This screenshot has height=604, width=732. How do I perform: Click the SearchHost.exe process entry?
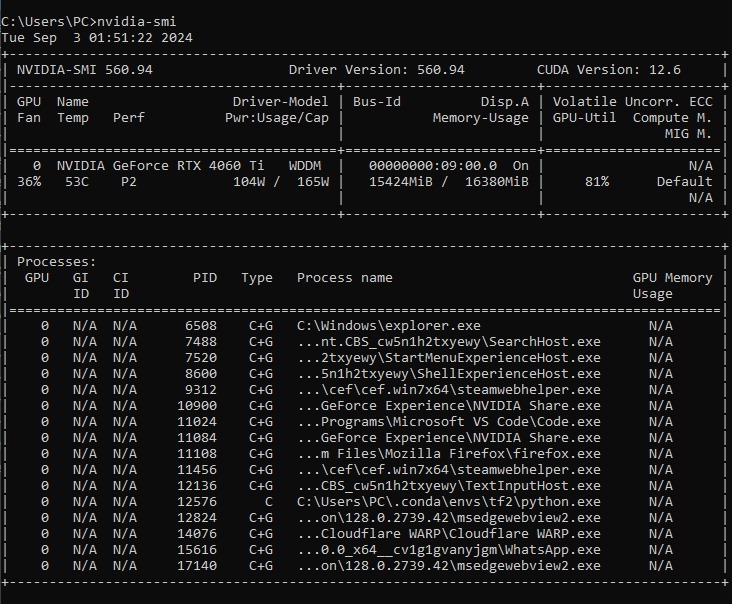click(x=448, y=342)
